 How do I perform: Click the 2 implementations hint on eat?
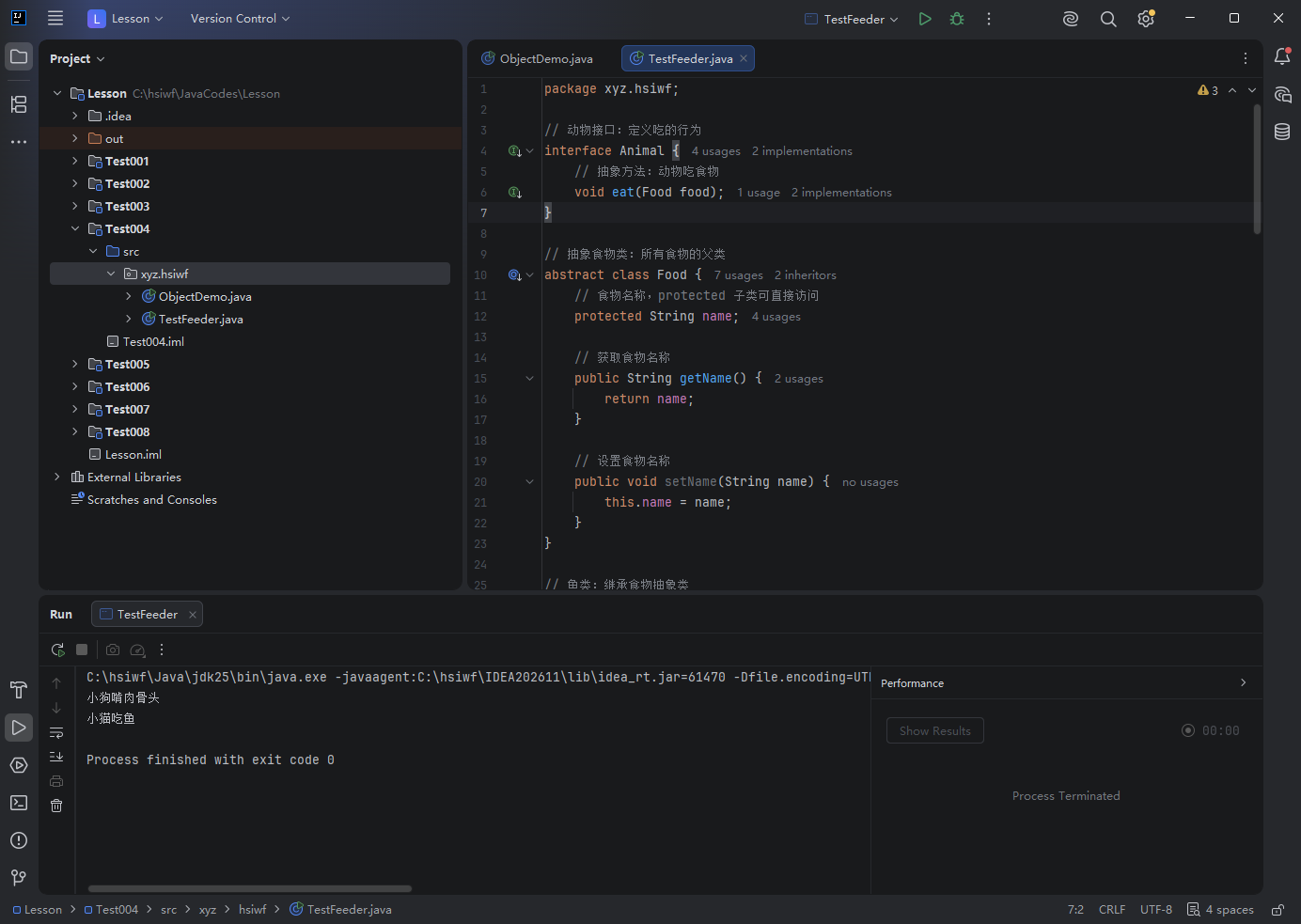841,193
